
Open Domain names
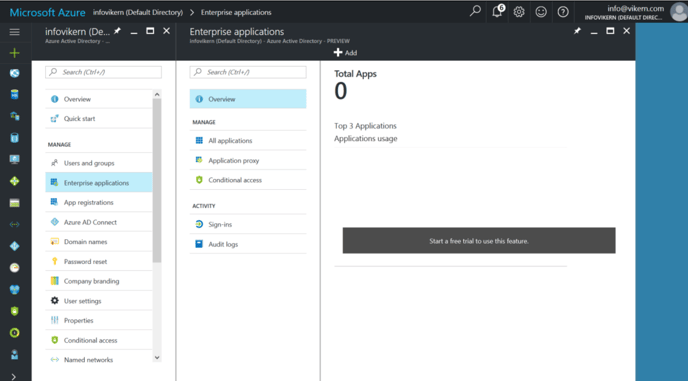[99, 242]
